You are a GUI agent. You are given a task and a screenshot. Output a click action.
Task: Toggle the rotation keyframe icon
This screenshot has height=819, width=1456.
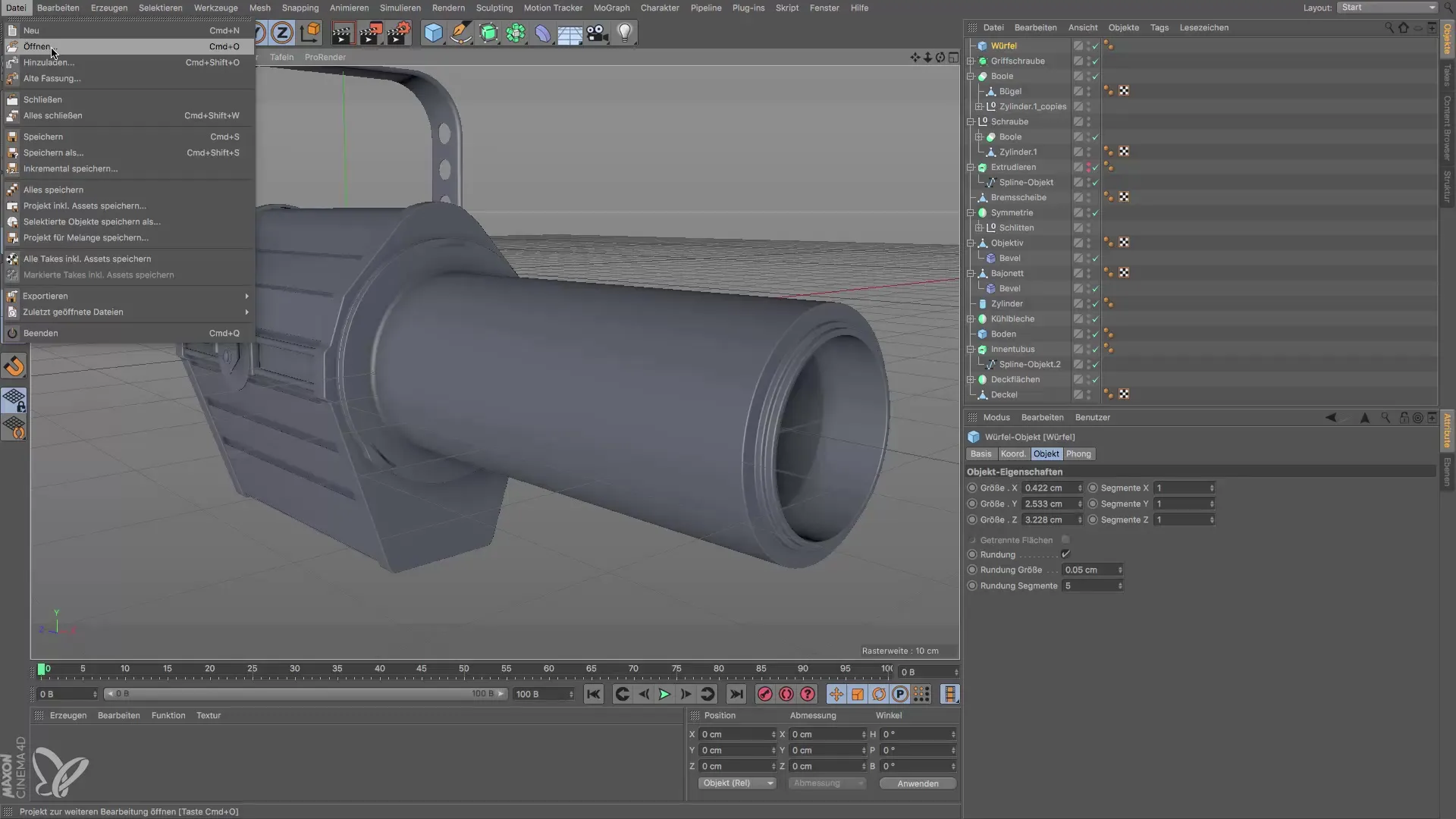tap(878, 694)
